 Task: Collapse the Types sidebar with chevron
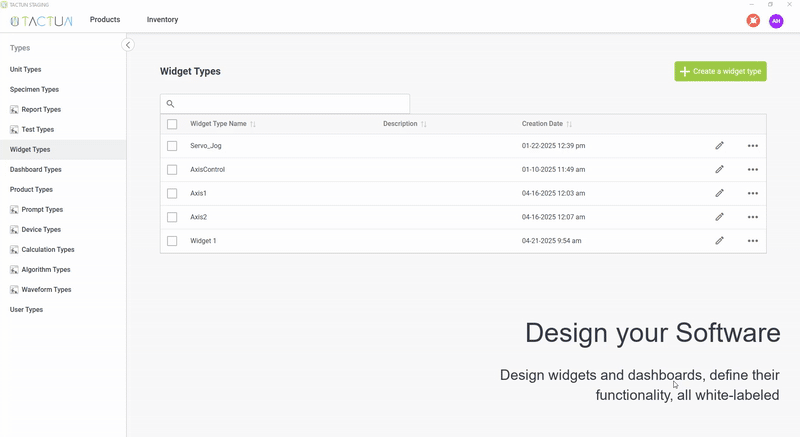point(128,45)
